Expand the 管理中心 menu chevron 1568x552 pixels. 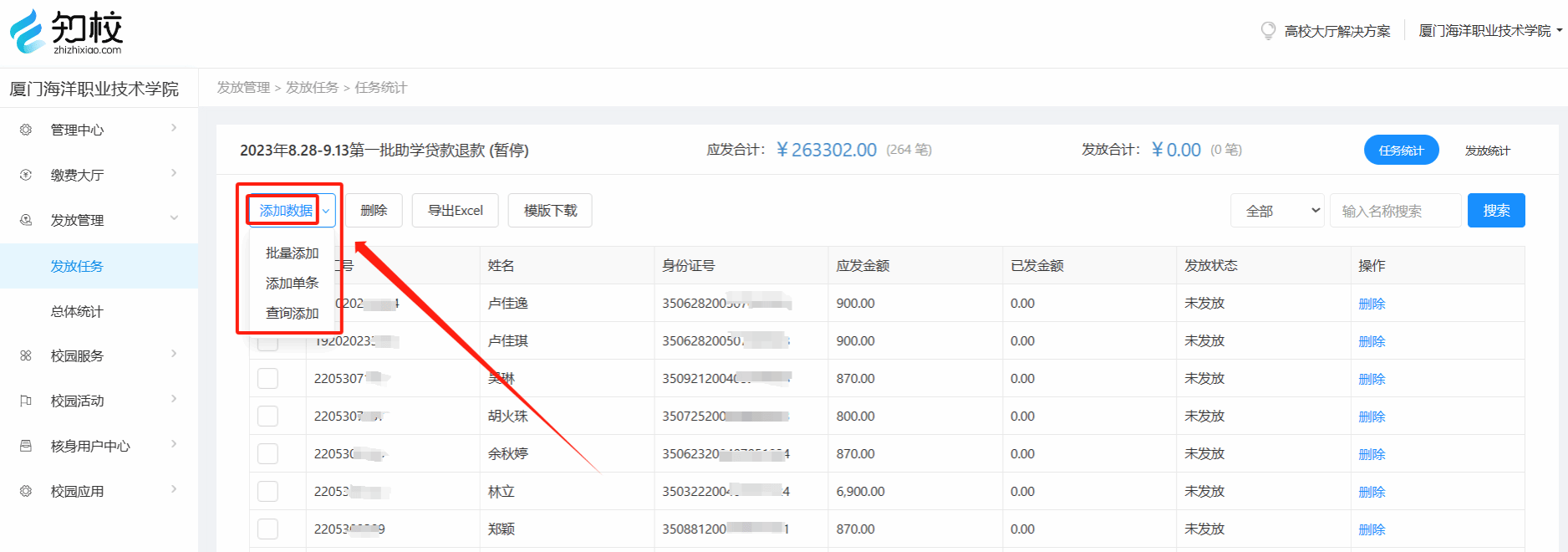click(x=174, y=128)
